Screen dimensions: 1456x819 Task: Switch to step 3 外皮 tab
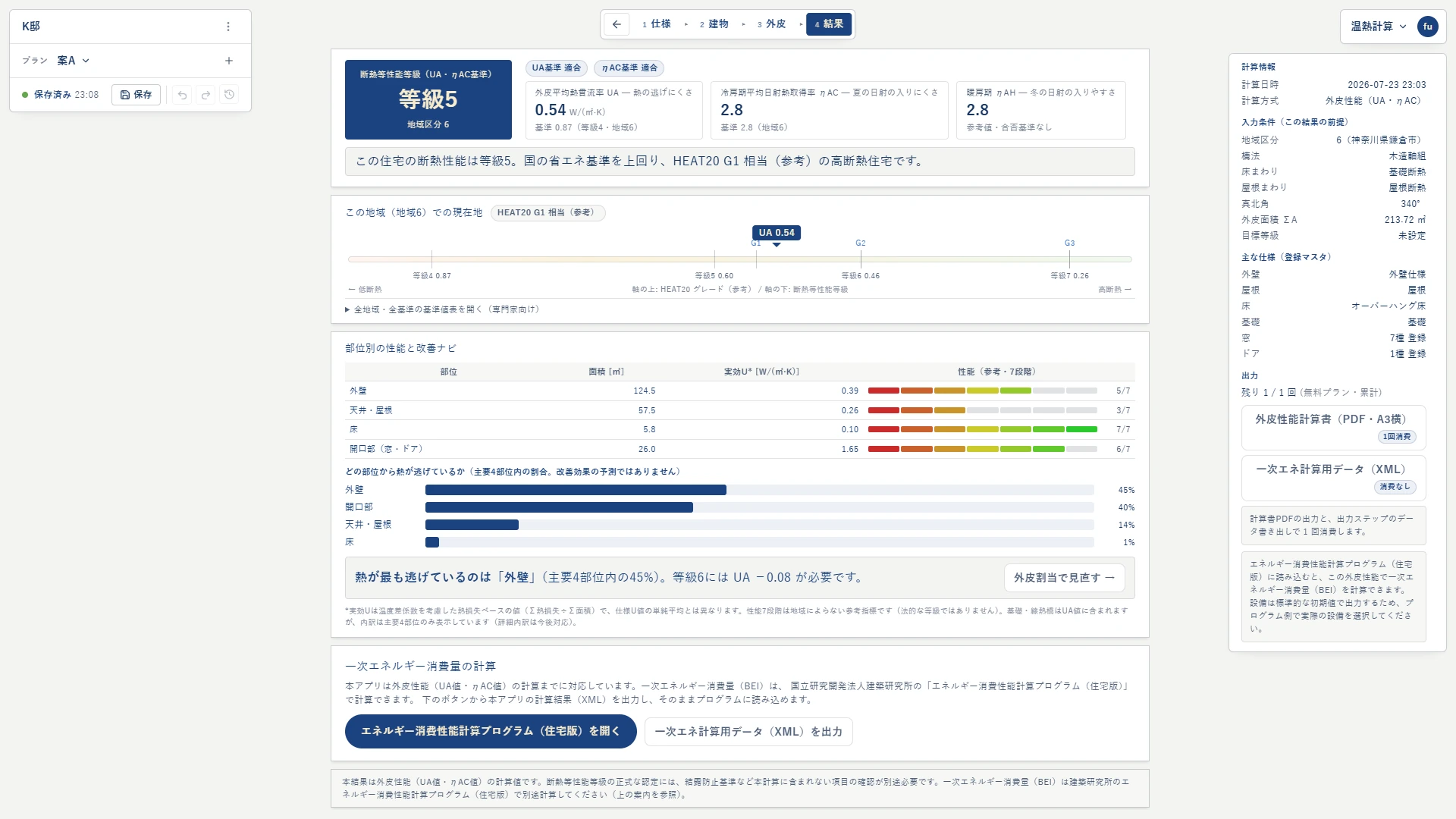pyautogui.click(x=772, y=24)
